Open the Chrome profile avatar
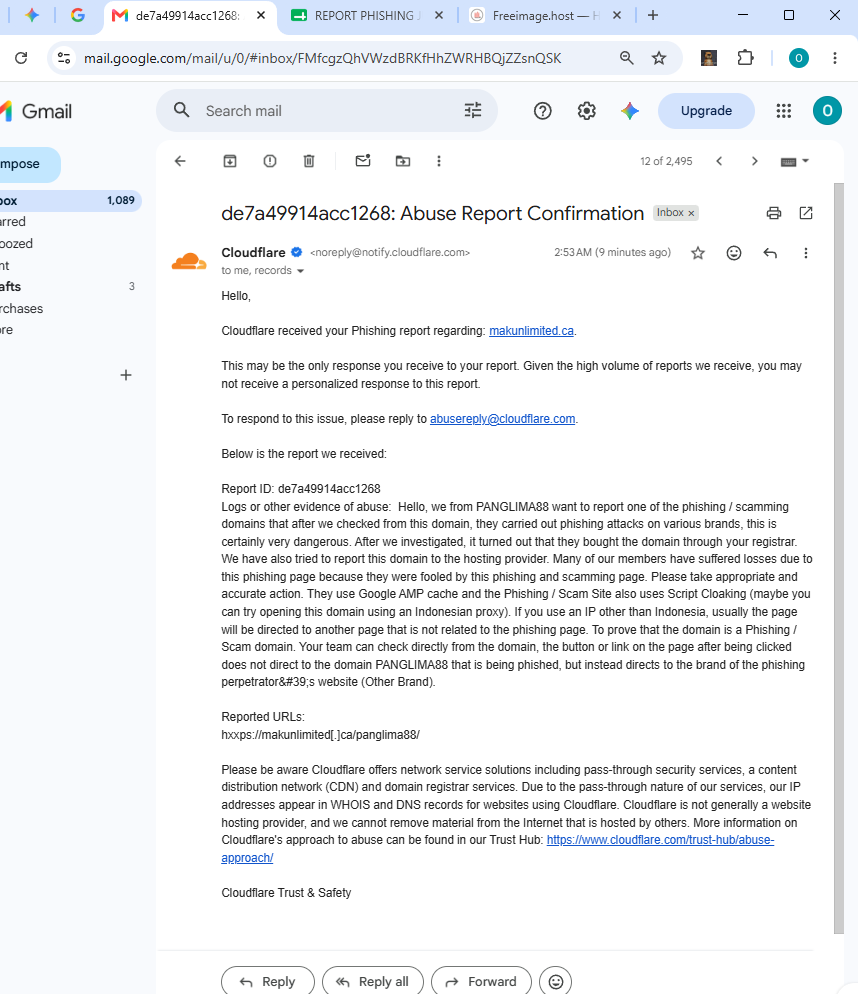This screenshot has height=994, width=858. coord(798,58)
